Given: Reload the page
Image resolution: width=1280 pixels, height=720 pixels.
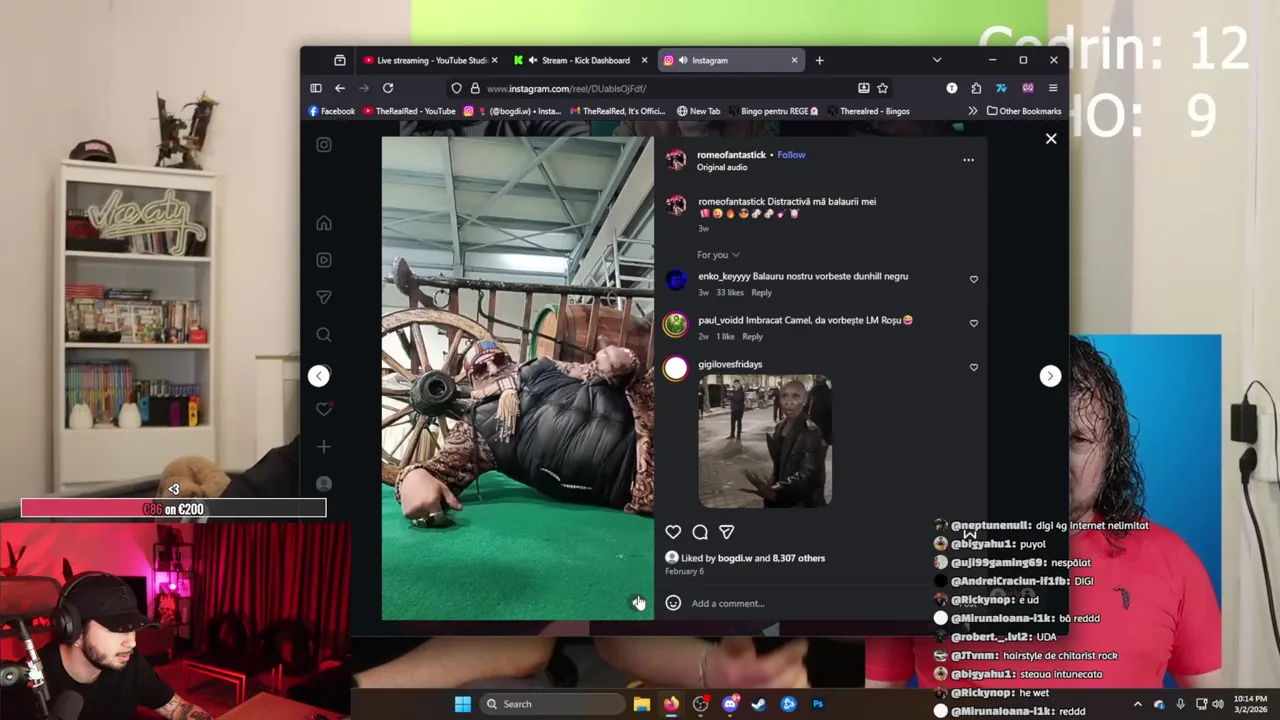Looking at the screenshot, I should point(388,88).
